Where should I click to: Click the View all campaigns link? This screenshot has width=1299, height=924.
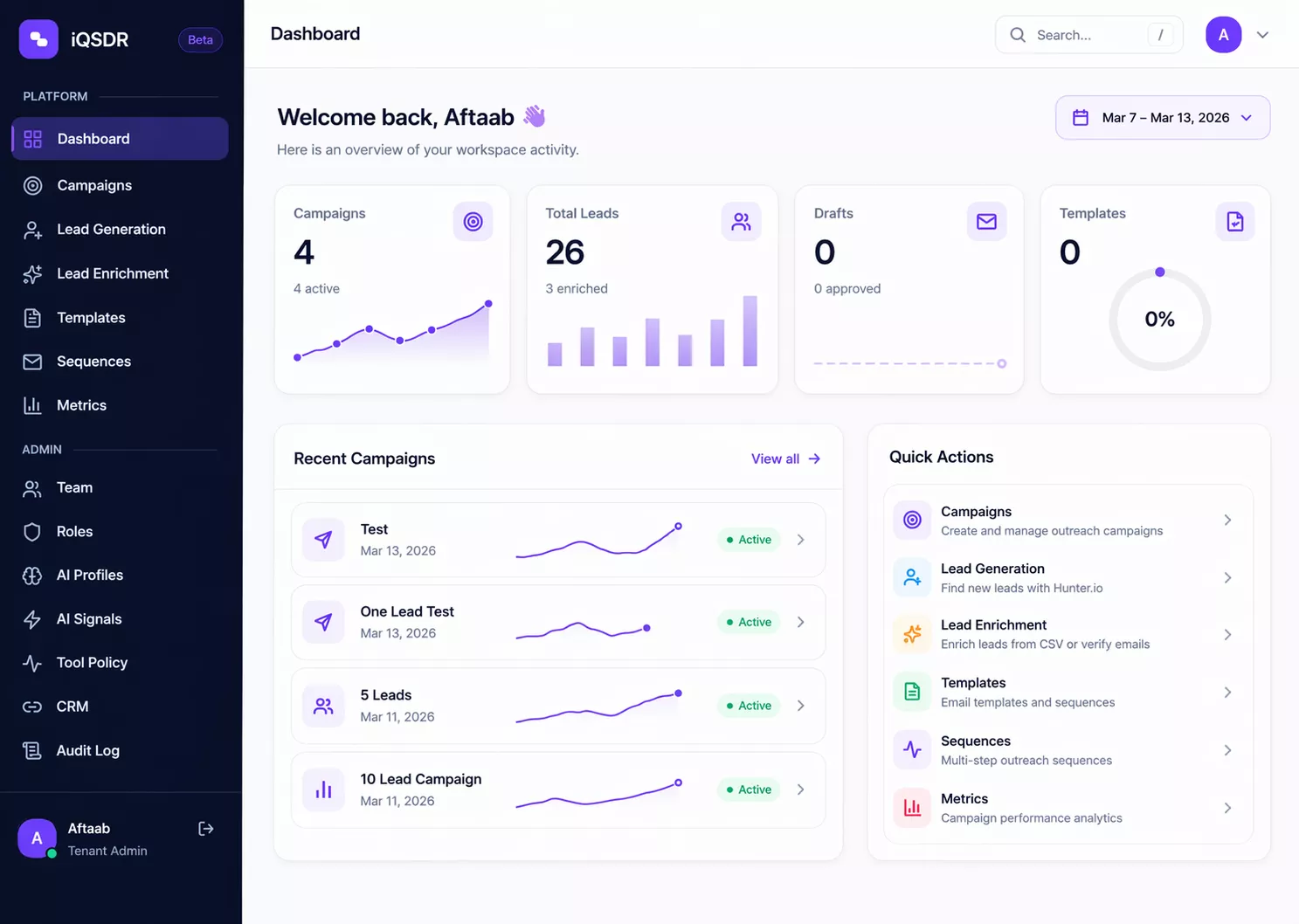coord(785,459)
